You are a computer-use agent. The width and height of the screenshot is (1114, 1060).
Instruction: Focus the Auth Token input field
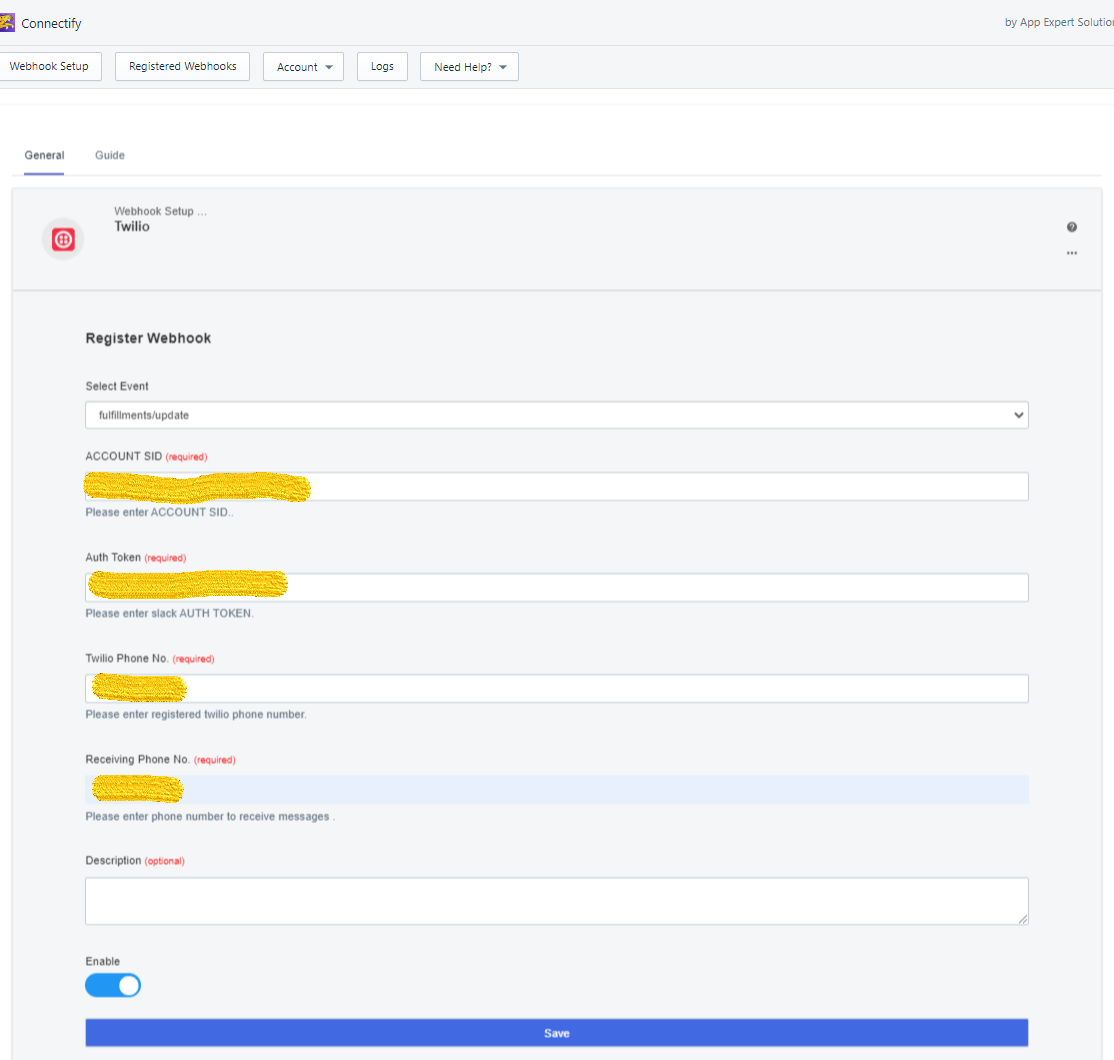click(556, 588)
